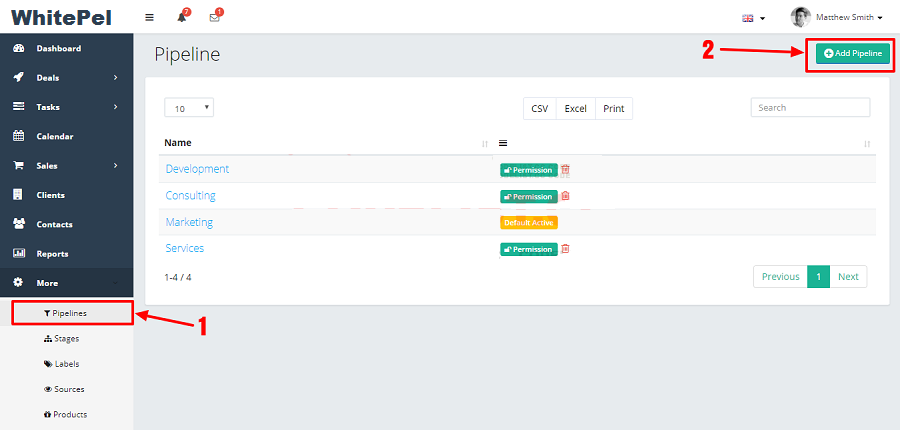Screen dimensions: 900x430
Task: Go to Next page in pagination
Action: [848, 276]
